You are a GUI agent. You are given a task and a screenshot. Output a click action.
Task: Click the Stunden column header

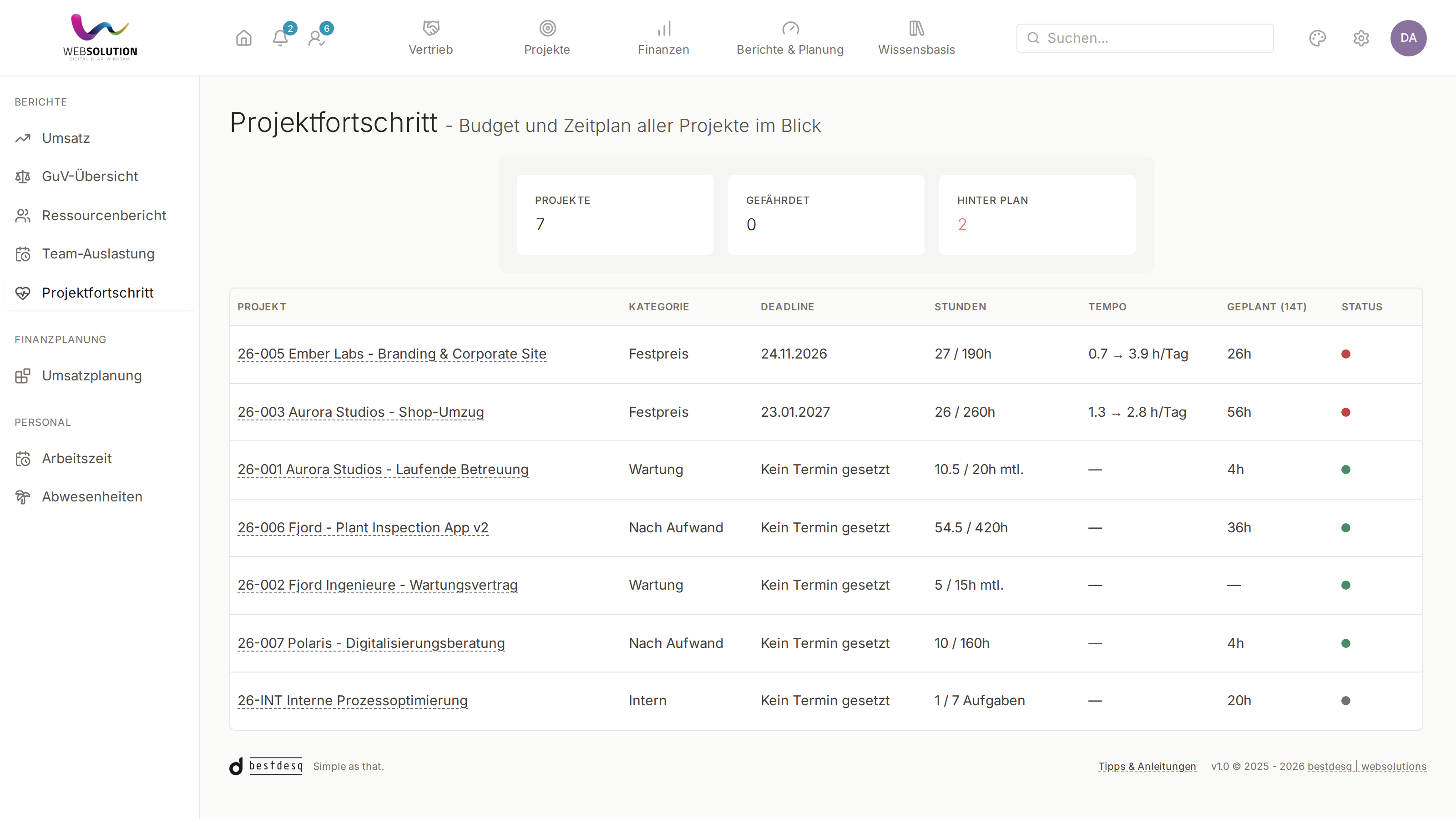(960, 307)
